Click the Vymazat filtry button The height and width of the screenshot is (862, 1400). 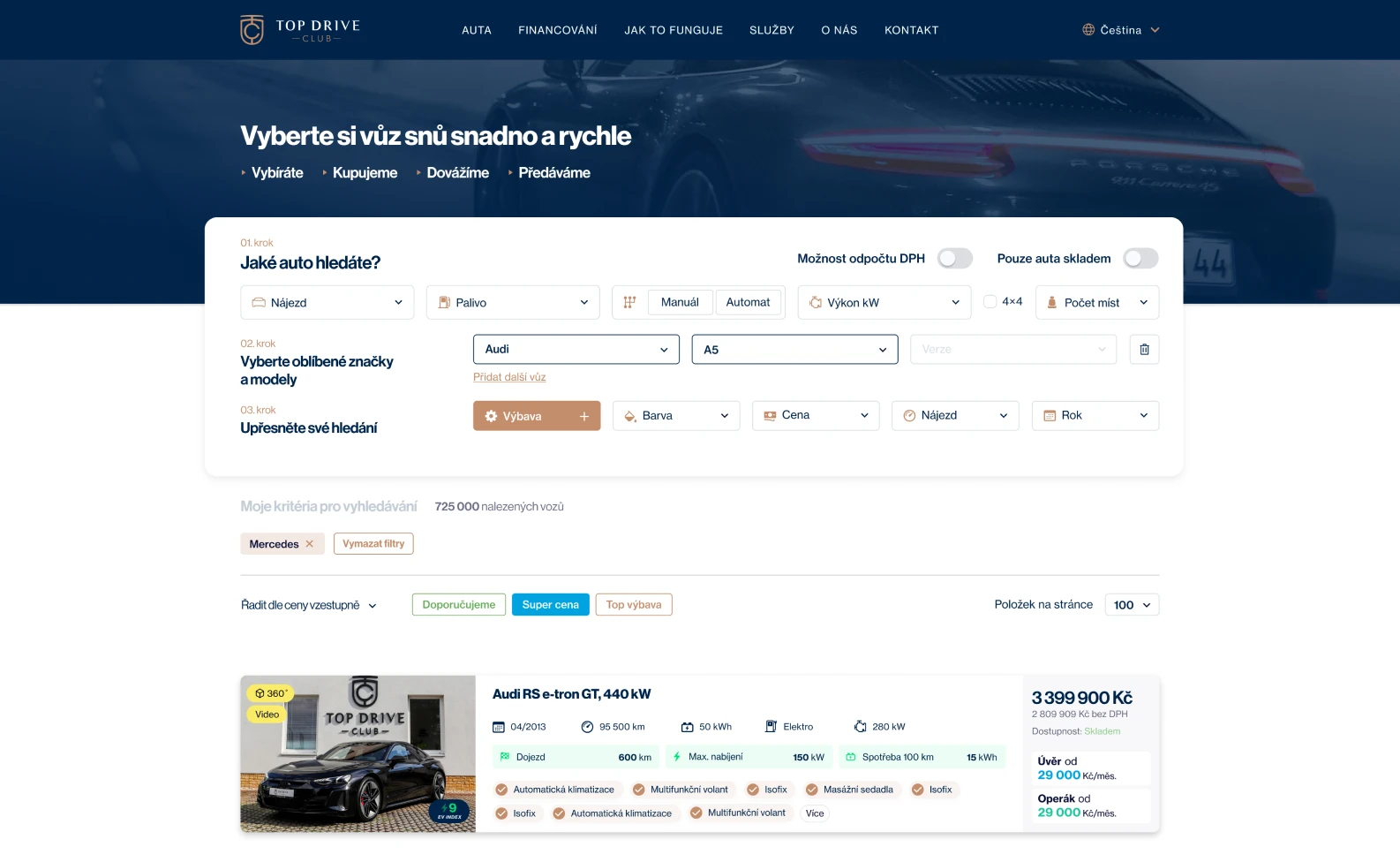(x=373, y=544)
